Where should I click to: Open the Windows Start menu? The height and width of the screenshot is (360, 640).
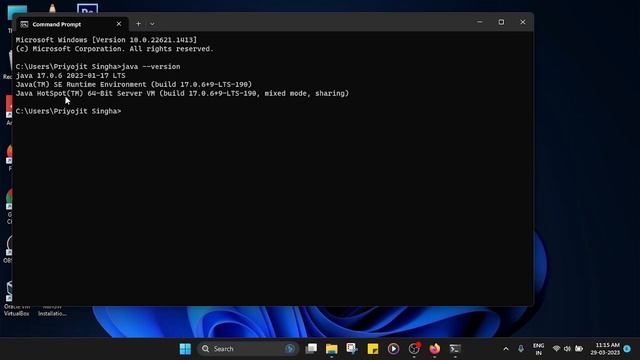pos(185,349)
